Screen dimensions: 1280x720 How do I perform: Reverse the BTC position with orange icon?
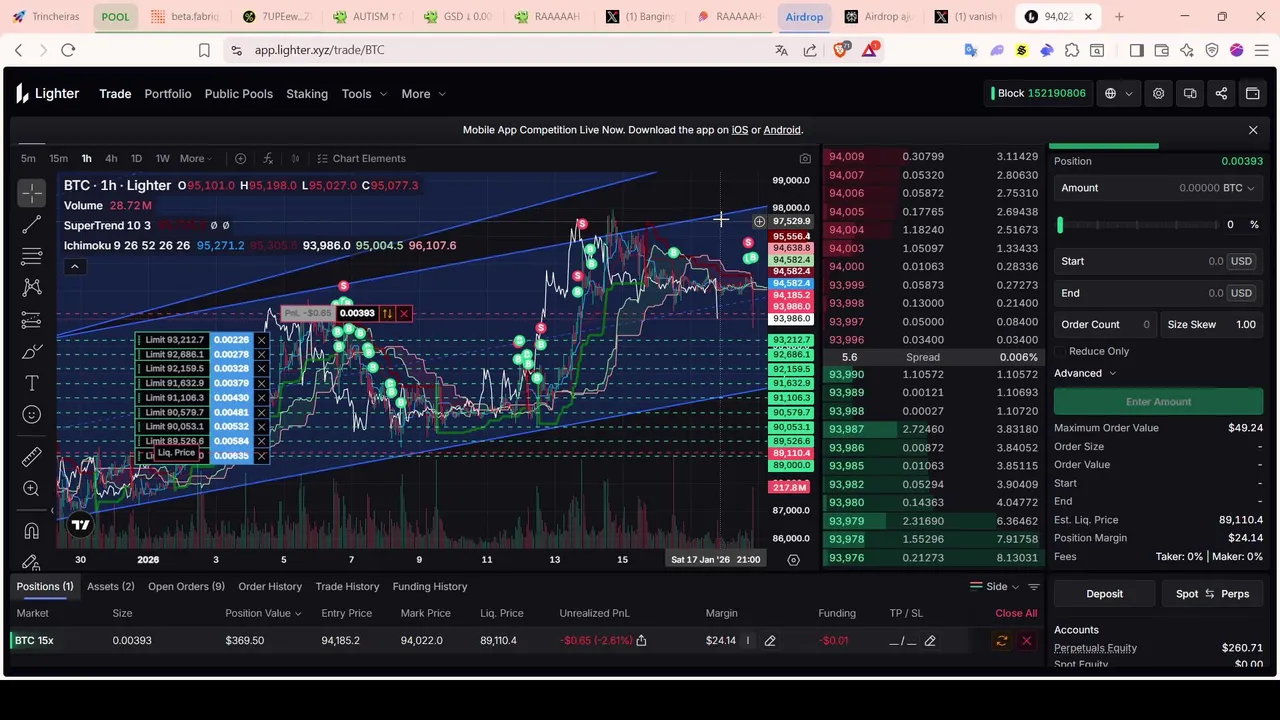[x=1001, y=640]
